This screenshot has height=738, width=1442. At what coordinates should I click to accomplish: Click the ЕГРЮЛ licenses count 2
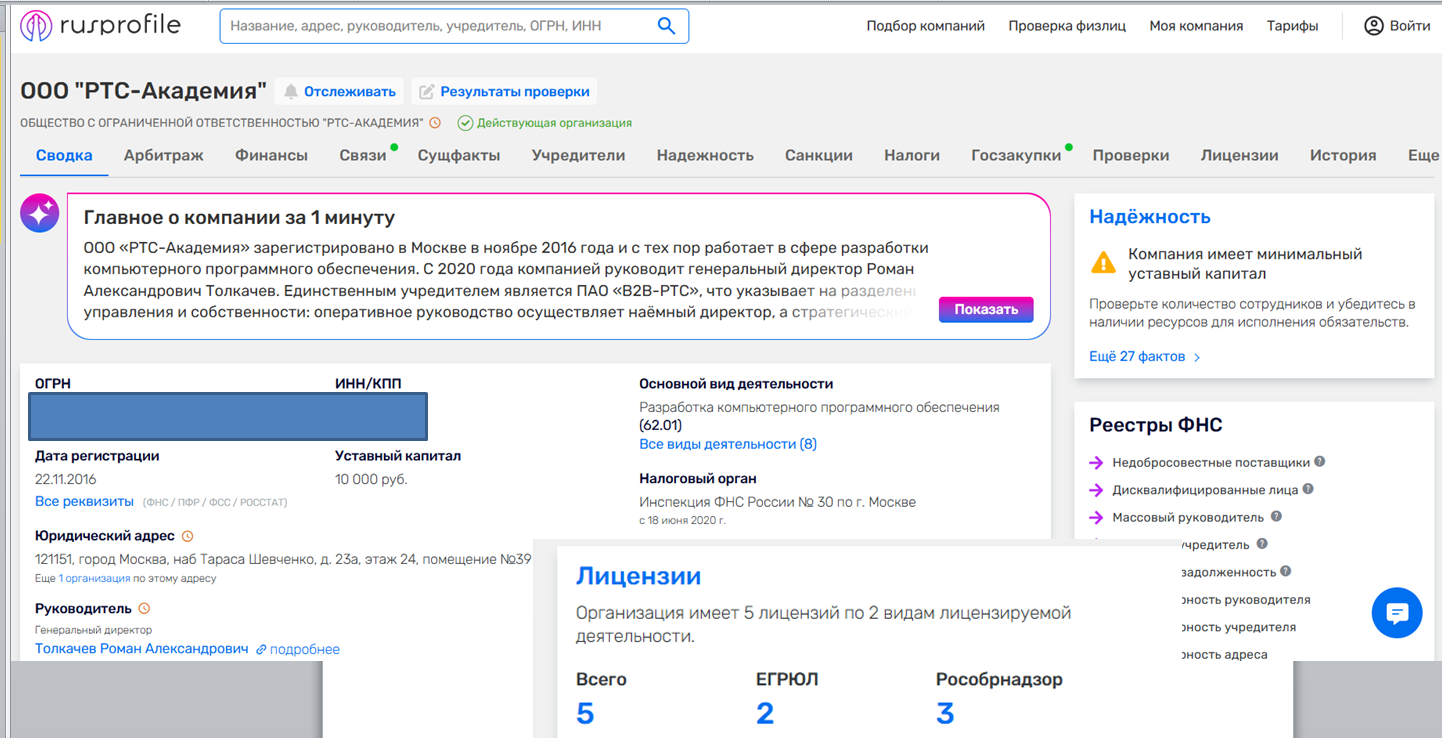tap(765, 714)
